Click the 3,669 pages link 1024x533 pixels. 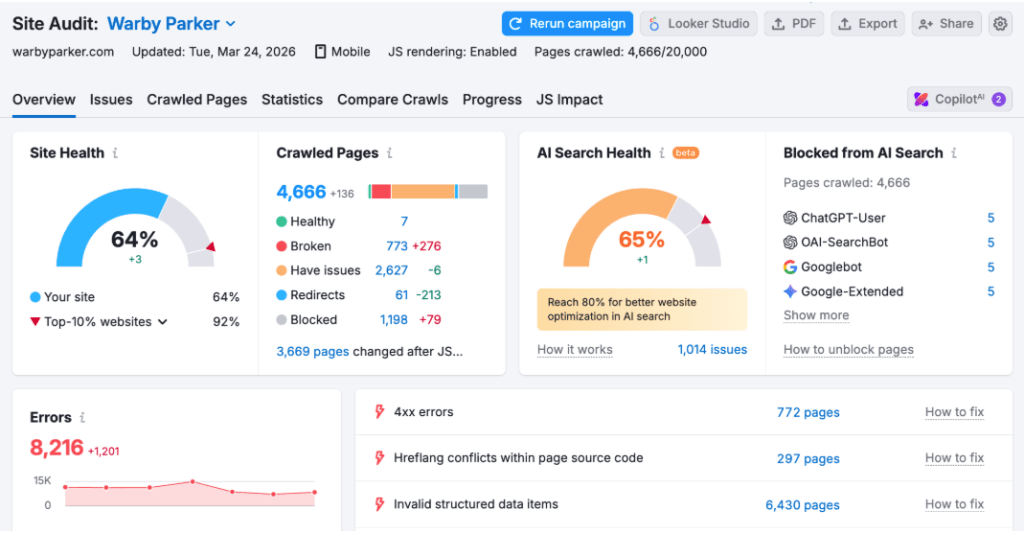coord(312,351)
